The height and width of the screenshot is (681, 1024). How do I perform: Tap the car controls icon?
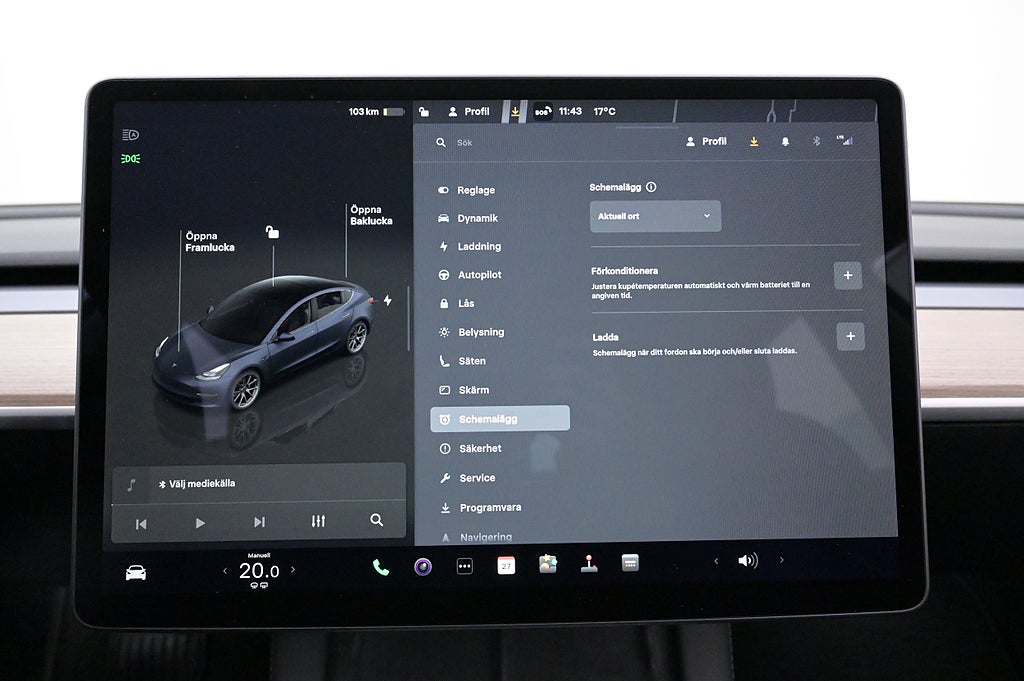click(x=136, y=572)
